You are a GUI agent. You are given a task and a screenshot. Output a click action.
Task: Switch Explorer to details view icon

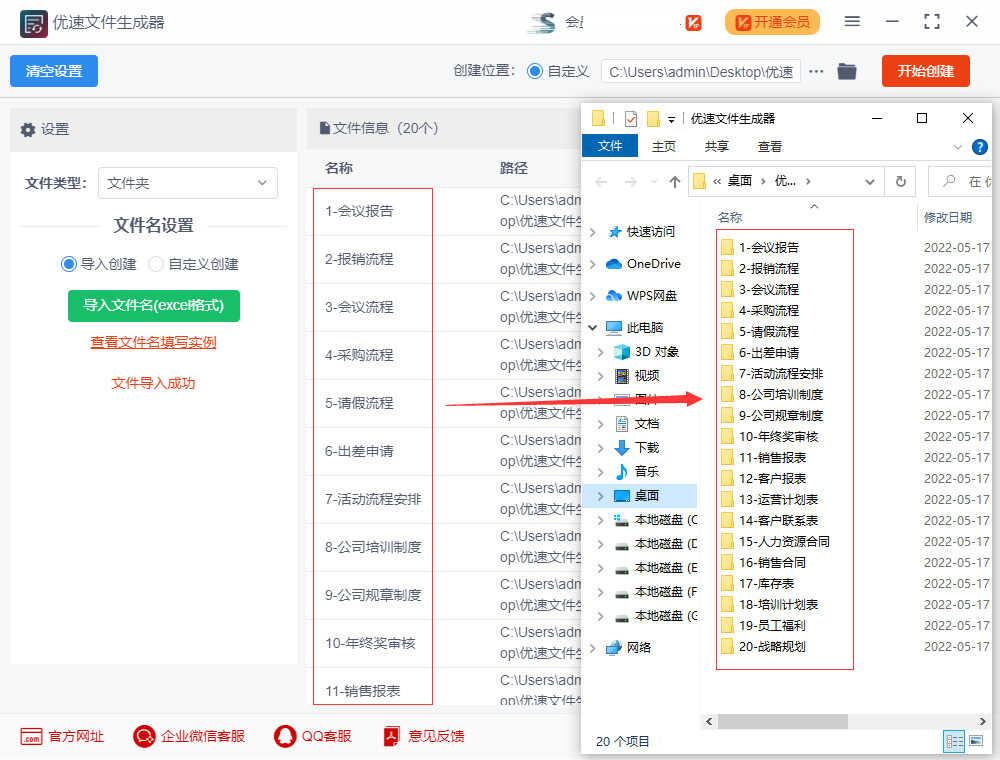(953, 742)
